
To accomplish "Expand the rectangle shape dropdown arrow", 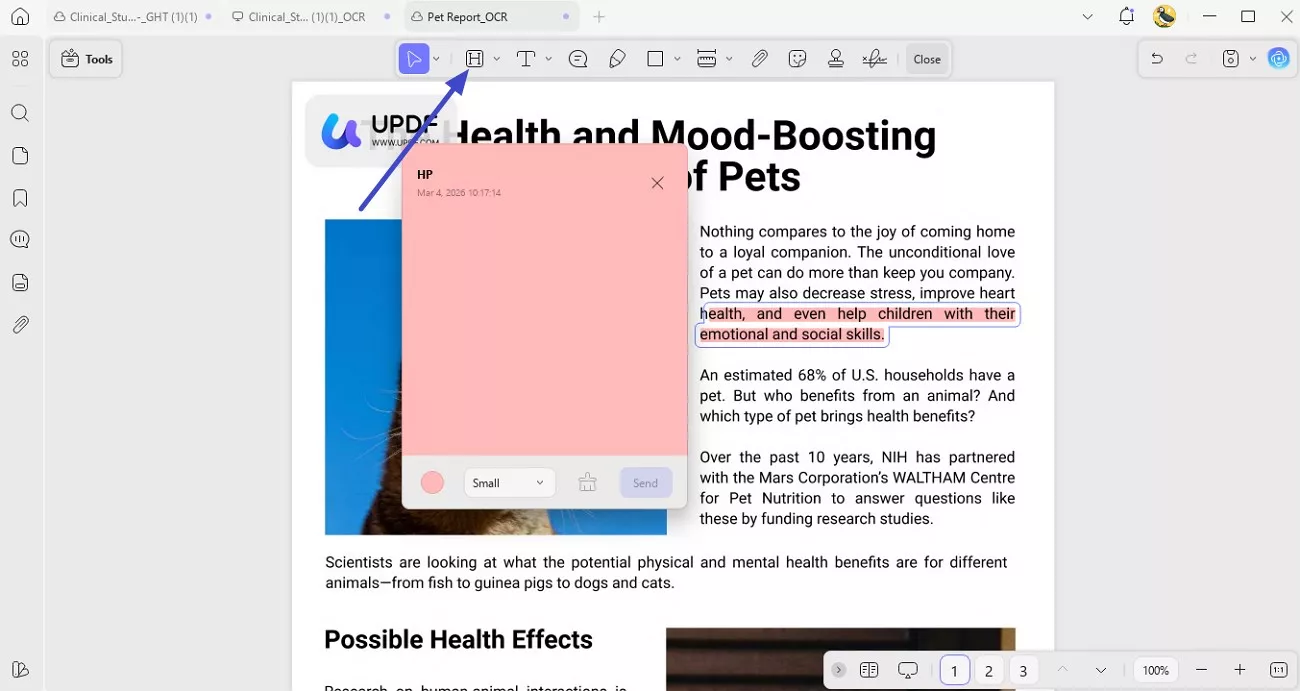I will 677,59.
